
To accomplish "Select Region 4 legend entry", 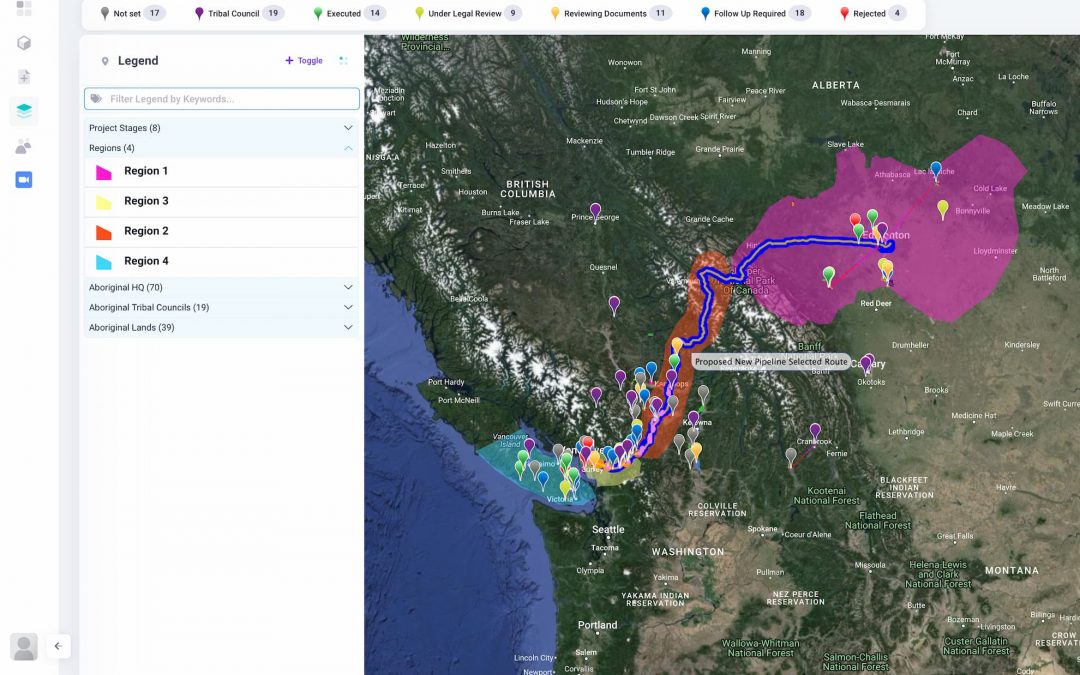I will 146,261.
